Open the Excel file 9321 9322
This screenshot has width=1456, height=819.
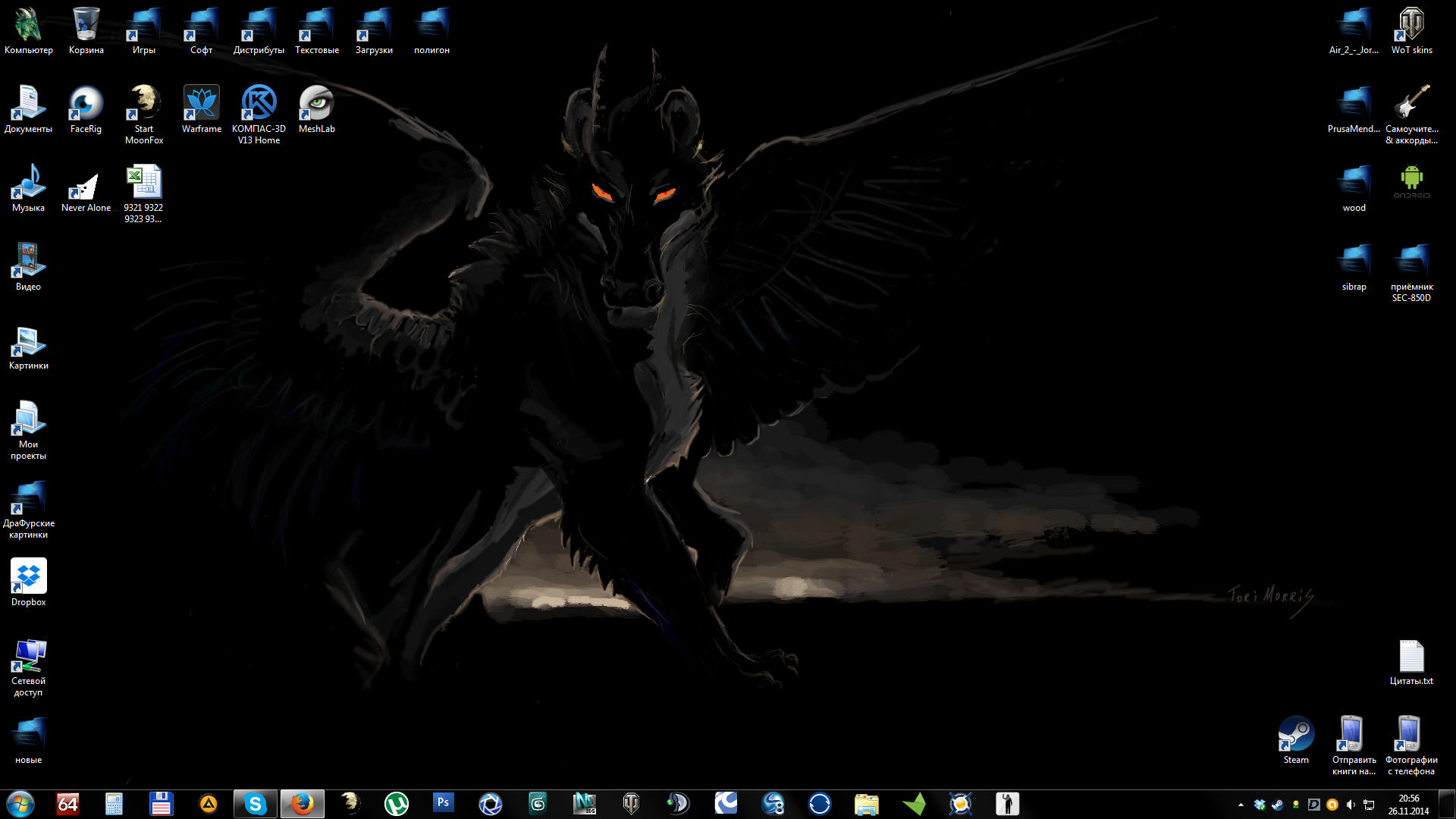point(143,184)
